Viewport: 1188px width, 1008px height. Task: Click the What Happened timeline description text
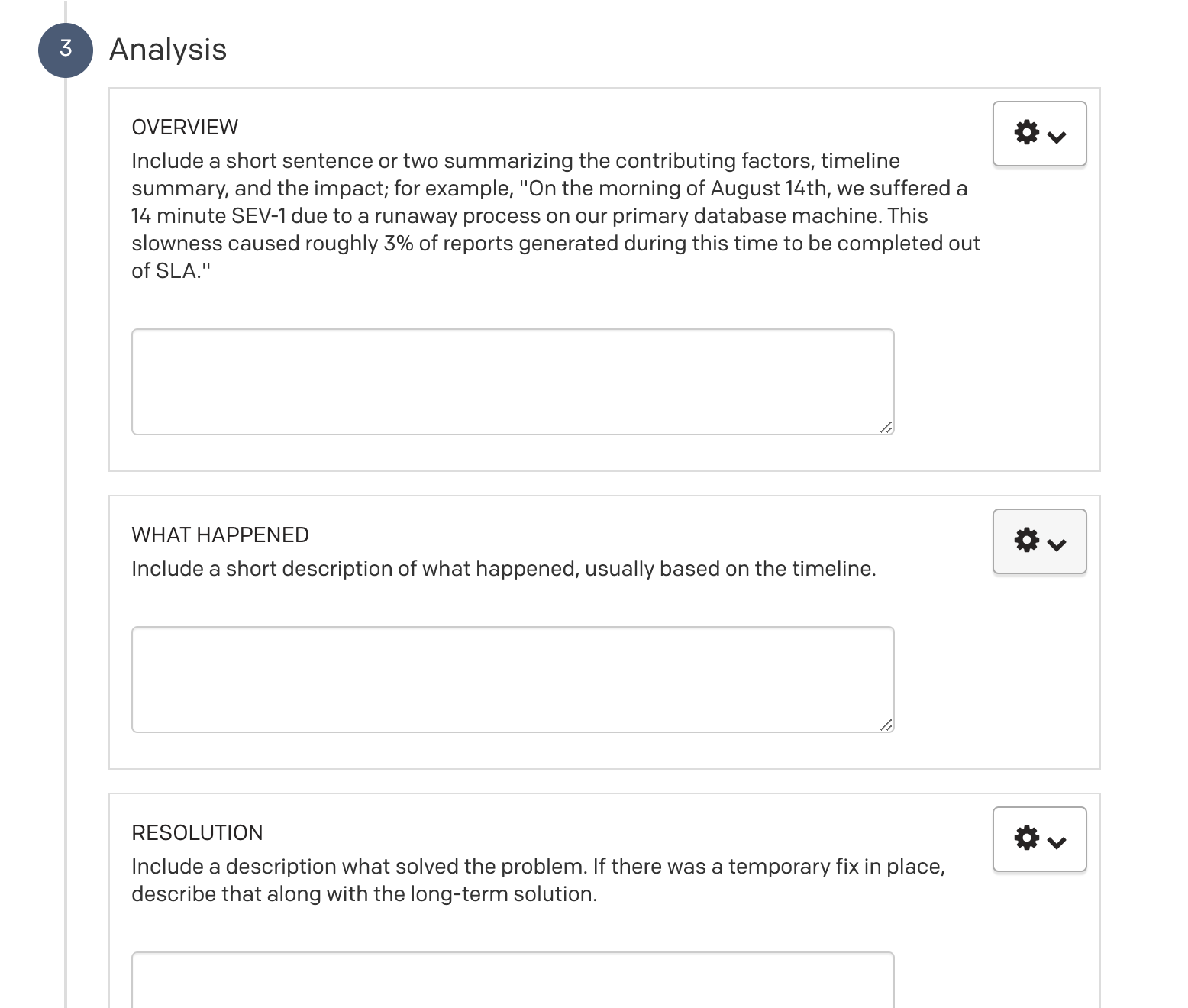(503, 569)
